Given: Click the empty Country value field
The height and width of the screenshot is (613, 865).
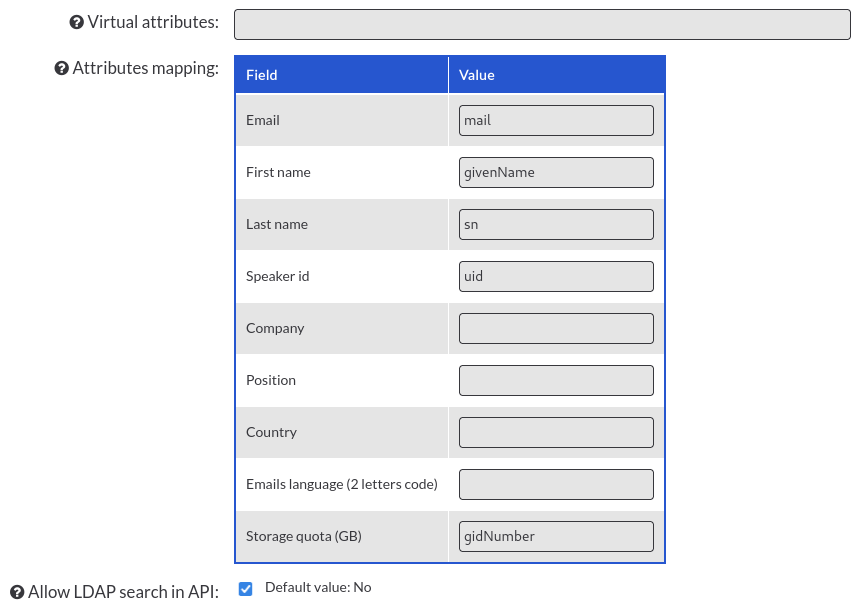Looking at the screenshot, I should [x=556, y=432].
